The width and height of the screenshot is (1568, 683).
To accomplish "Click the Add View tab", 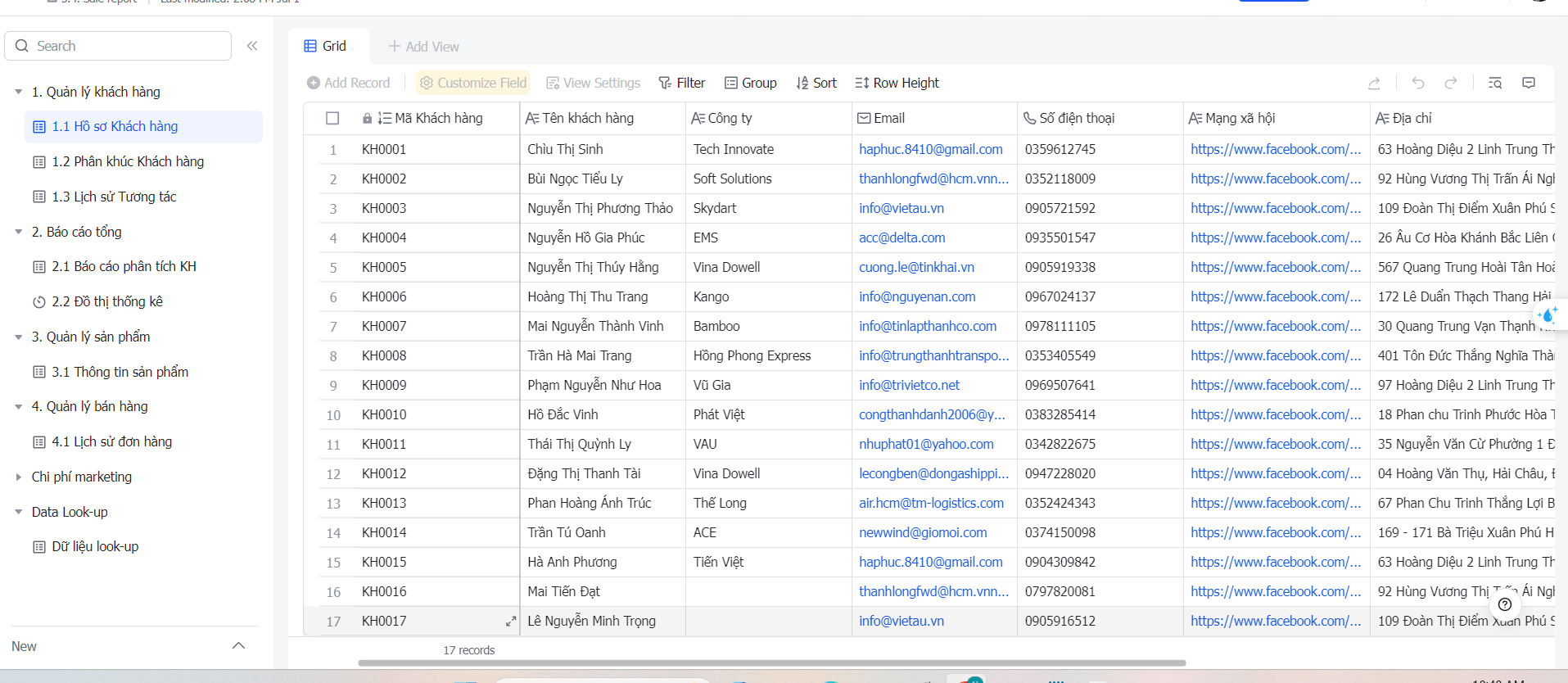I will [x=423, y=47].
